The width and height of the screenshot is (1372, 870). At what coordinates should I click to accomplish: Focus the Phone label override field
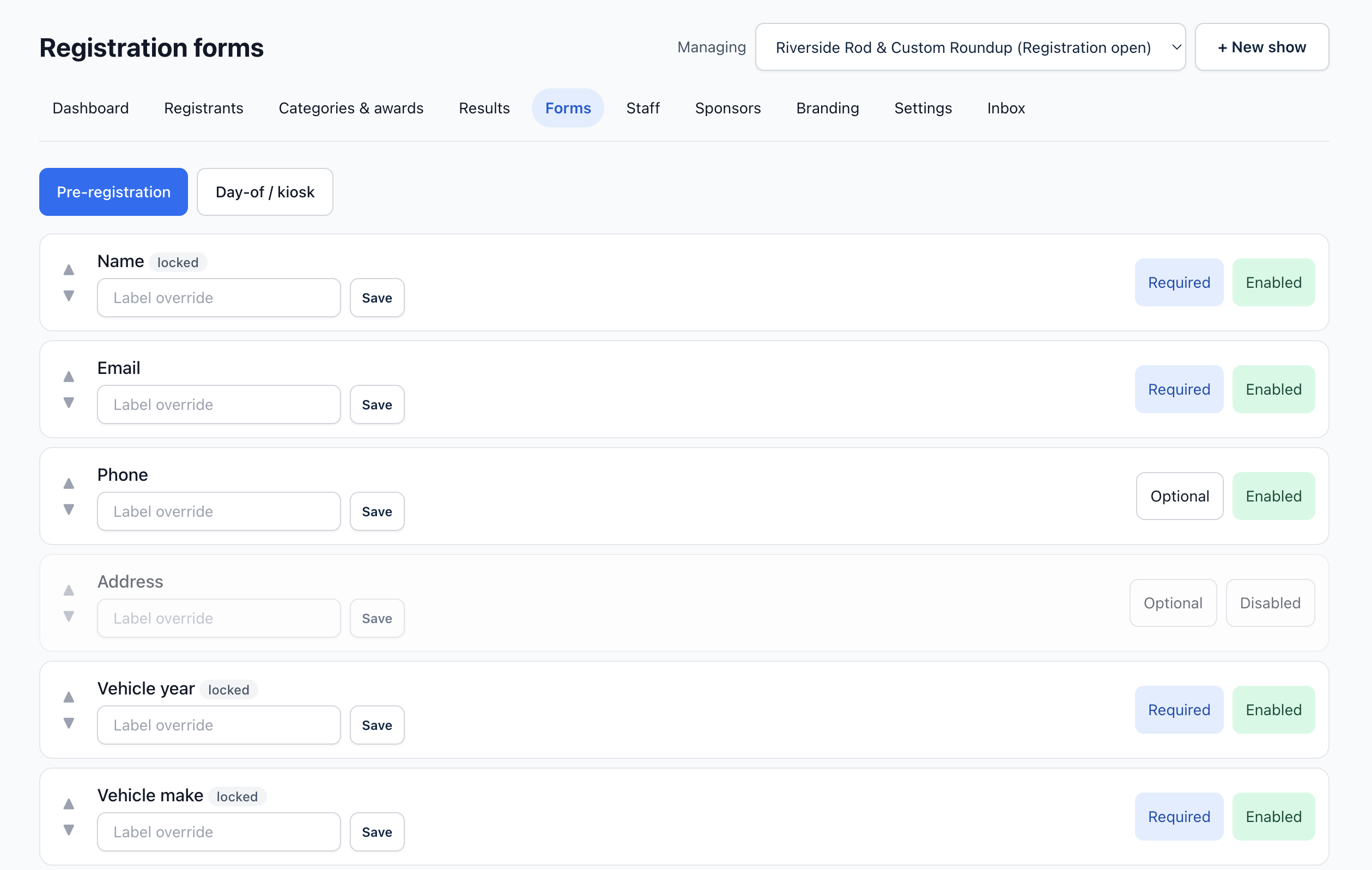pos(219,511)
